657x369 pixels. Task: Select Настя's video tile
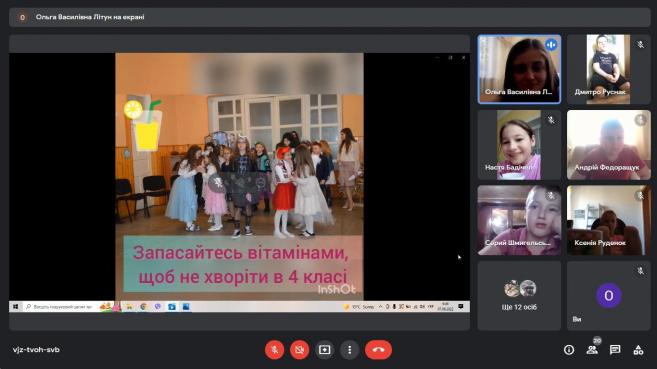click(x=519, y=145)
